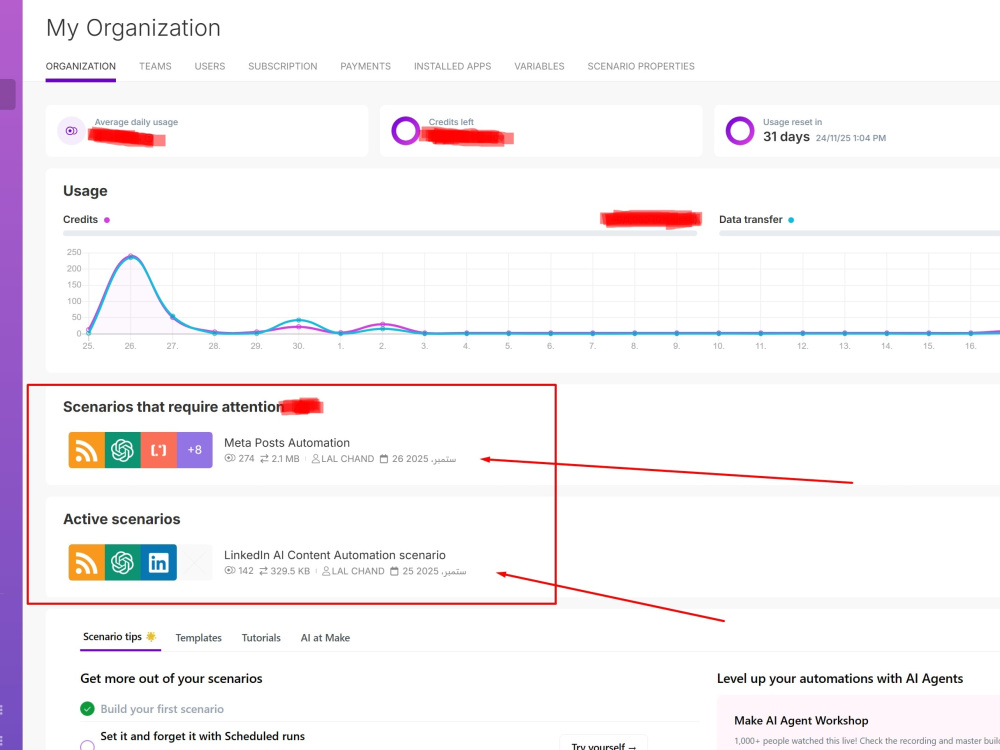Click the Data transfer progress bar
The width and height of the screenshot is (1000, 750).
[859, 233]
